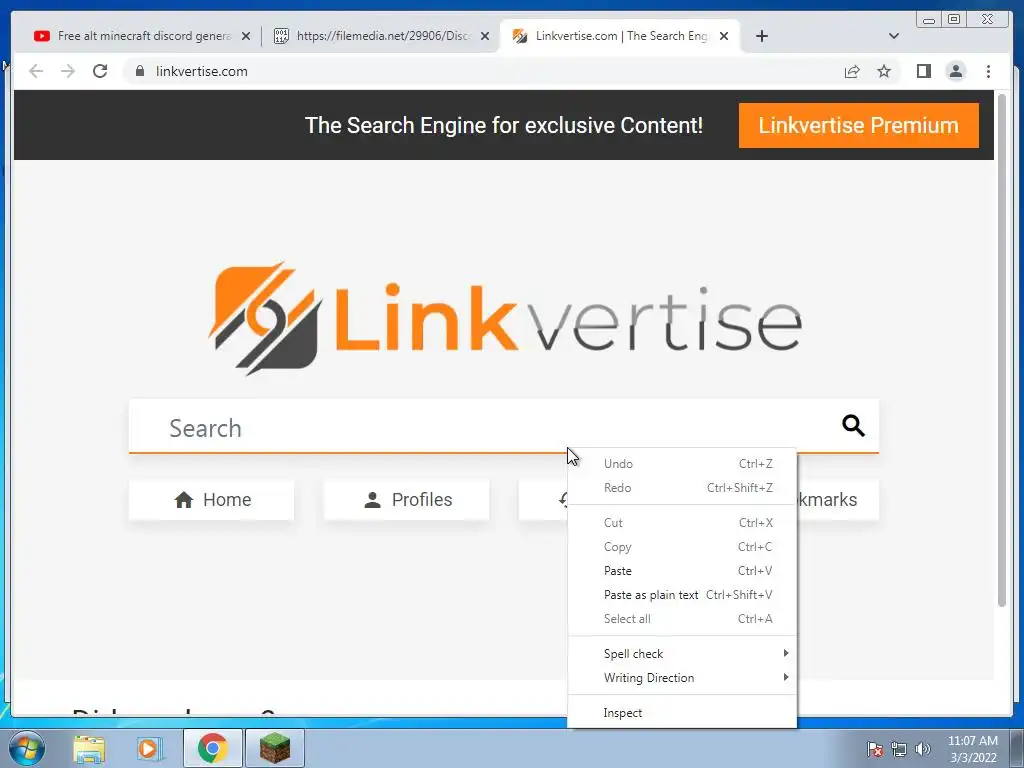Open Windows Media Player from taskbar

tap(150, 748)
